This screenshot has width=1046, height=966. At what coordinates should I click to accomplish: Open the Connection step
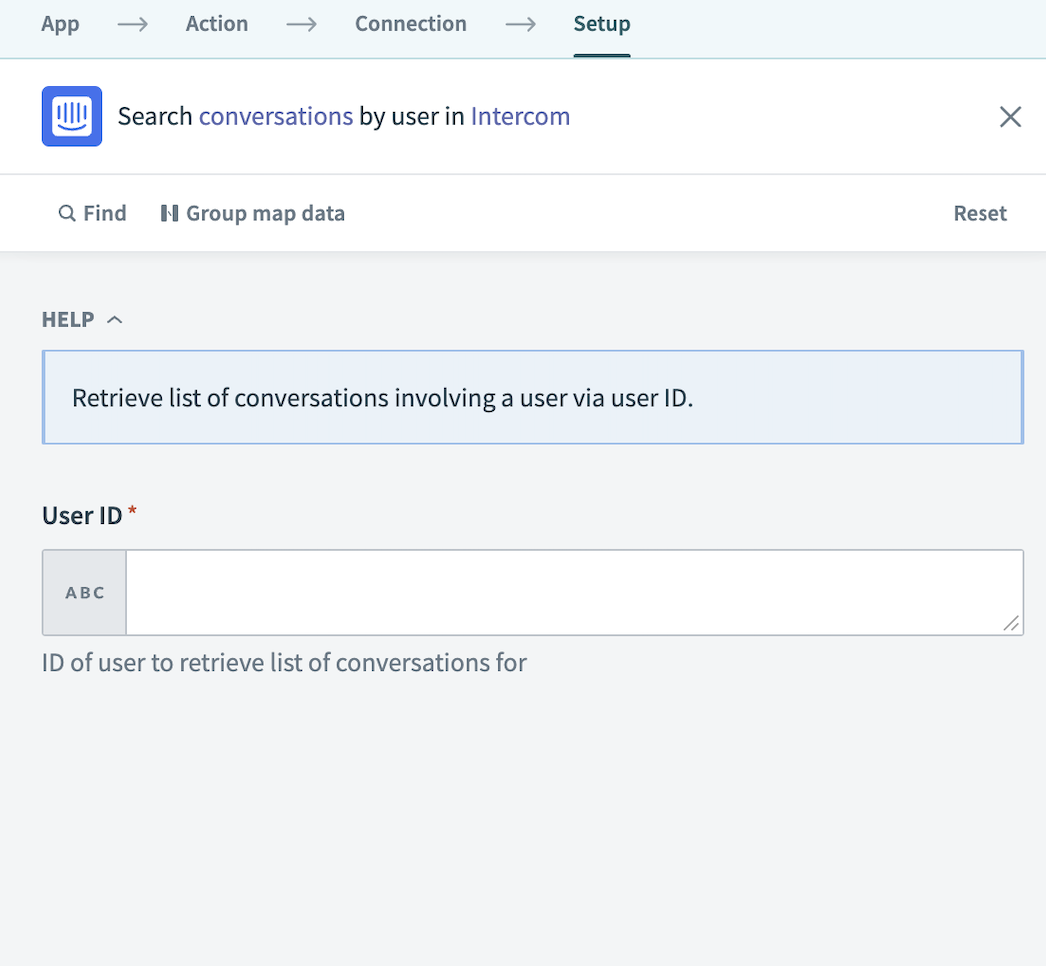[x=410, y=23]
